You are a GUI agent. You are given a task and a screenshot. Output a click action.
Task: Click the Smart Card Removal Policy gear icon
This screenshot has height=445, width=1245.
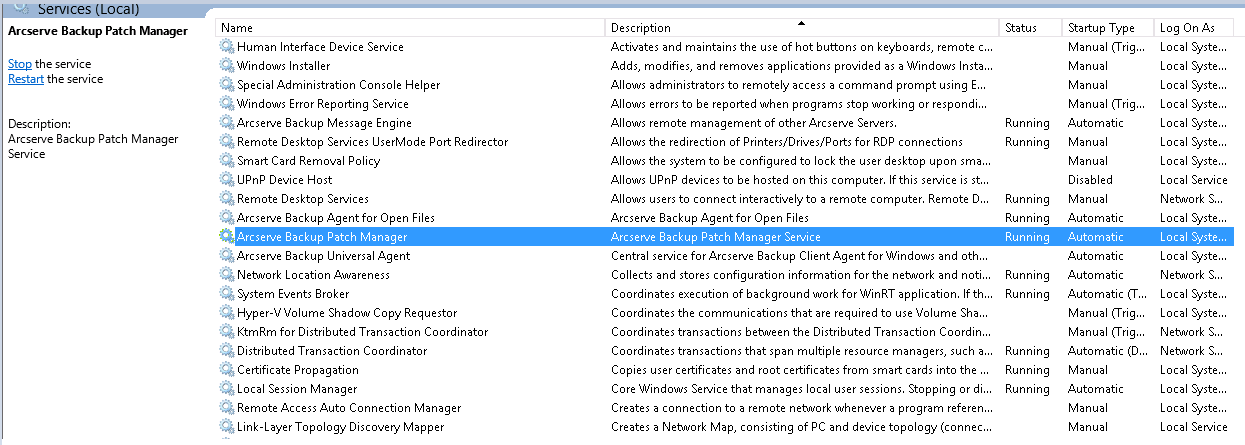pyautogui.click(x=227, y=161)
